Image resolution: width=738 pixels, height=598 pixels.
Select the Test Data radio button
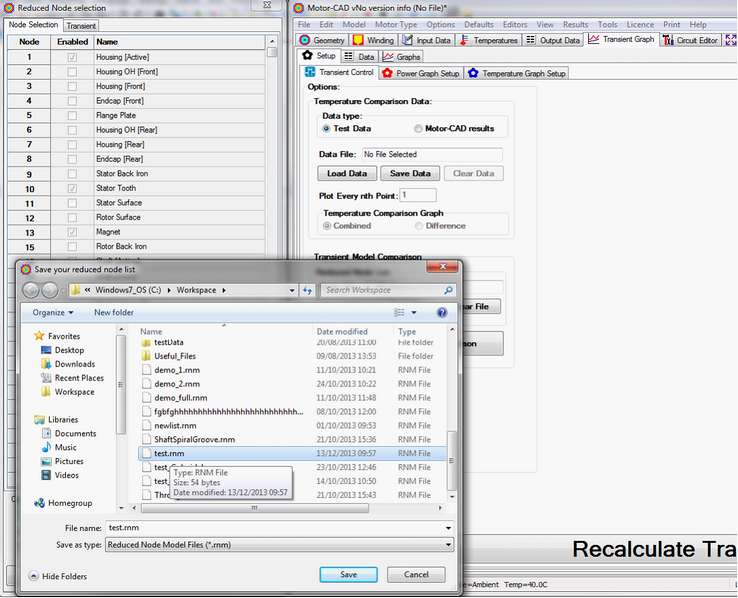pyautogui.click(x=326, y=128)
